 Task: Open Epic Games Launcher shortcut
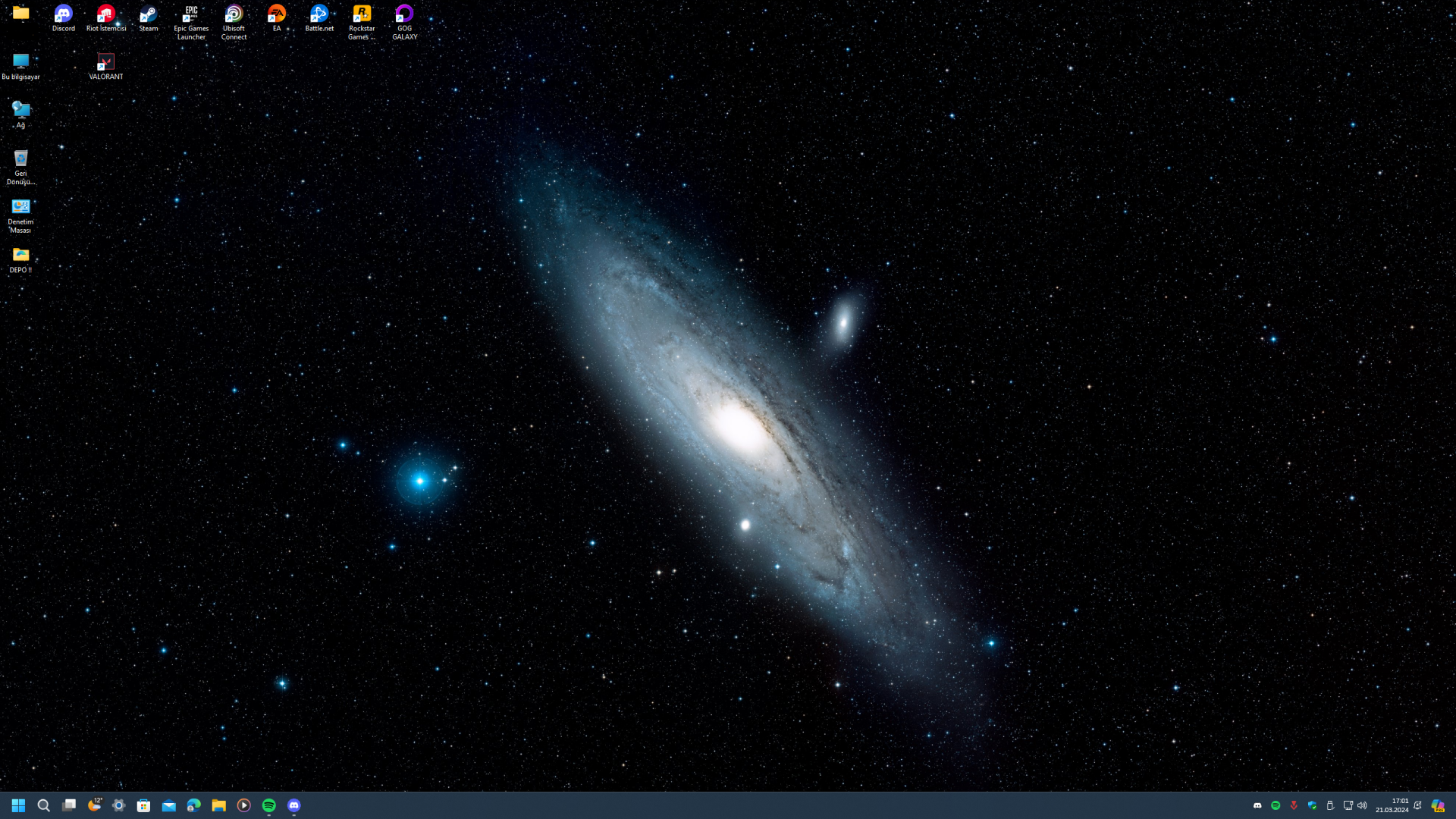pos(191,15)
